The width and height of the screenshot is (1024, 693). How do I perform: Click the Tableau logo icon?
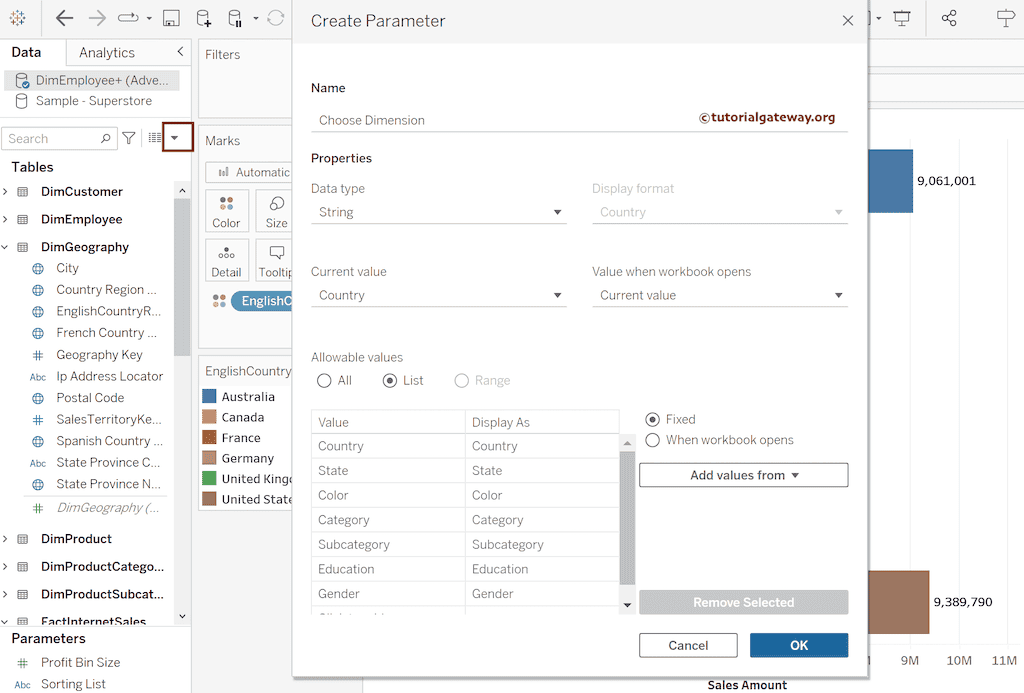[x=18, y=18]
